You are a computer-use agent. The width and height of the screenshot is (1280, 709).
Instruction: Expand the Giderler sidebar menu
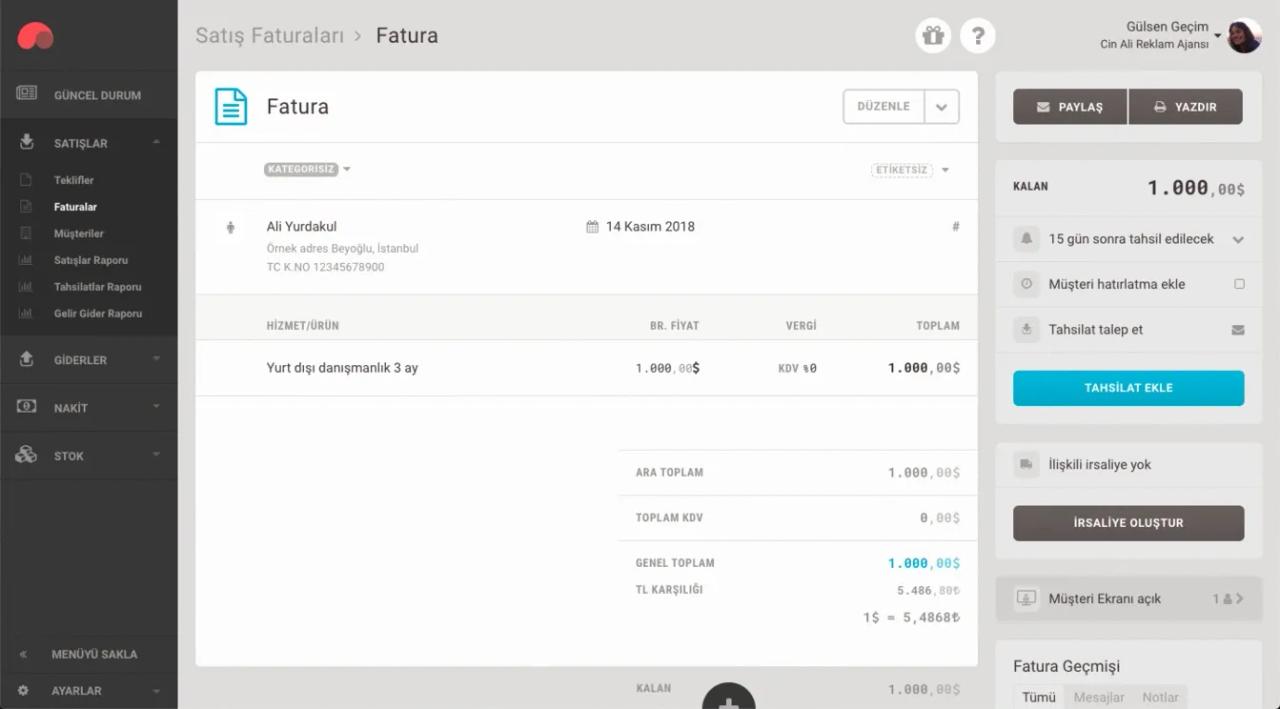click(89, 360)
